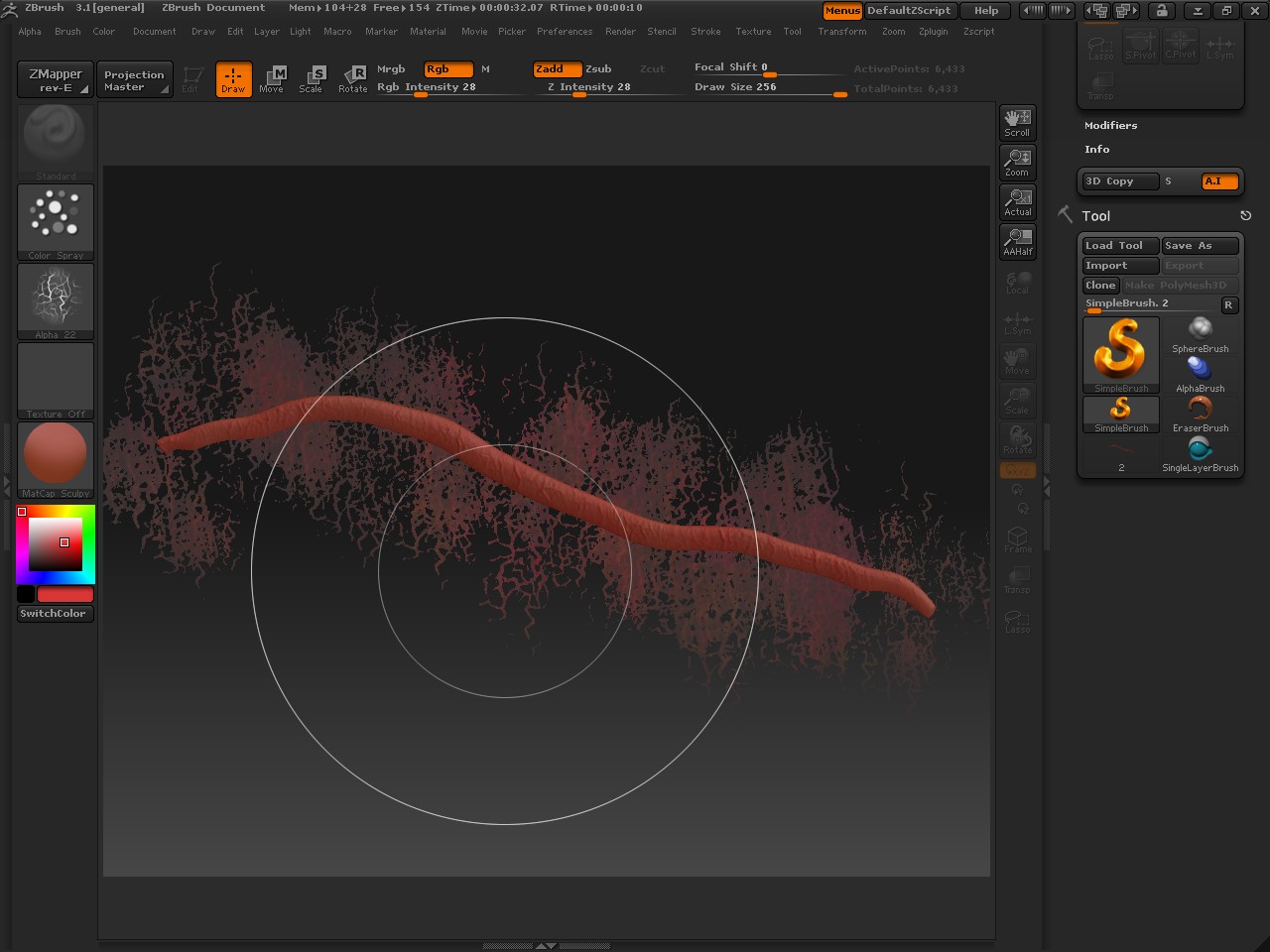The image size is (1270, 952).
Task: Pick the EraserBrush tool
Action: click(1200, 414)
